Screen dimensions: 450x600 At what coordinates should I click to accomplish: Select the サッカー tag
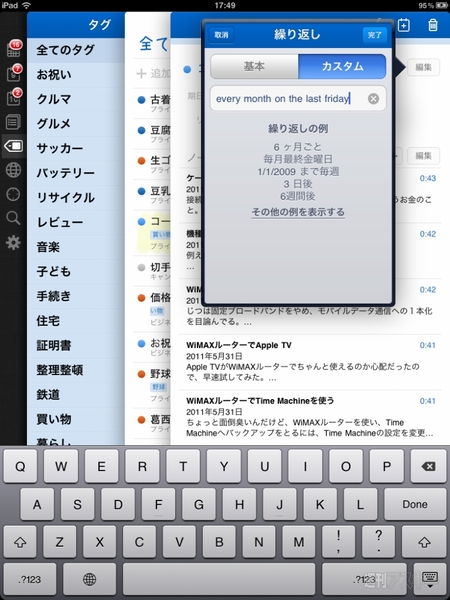point(76,148)
